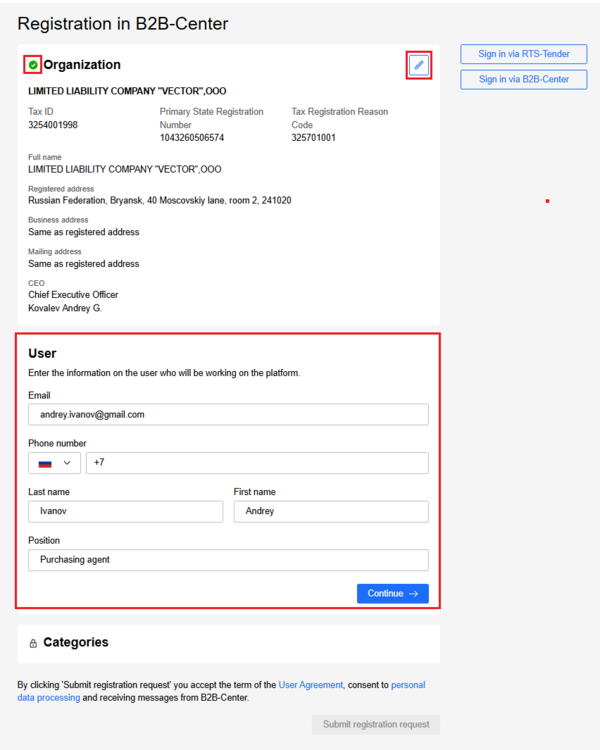The image size is (600, 750).
Task: Focus the Email input field
Action: tap(228, 415)
